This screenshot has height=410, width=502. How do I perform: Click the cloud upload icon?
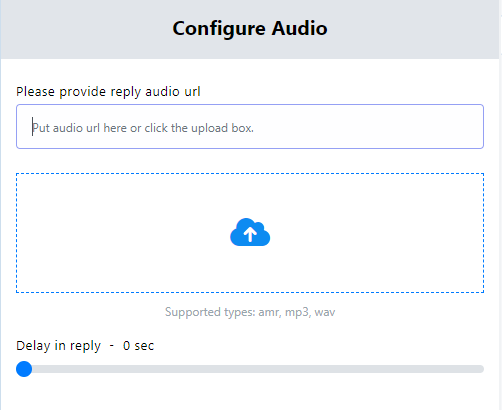click(250, 232)
